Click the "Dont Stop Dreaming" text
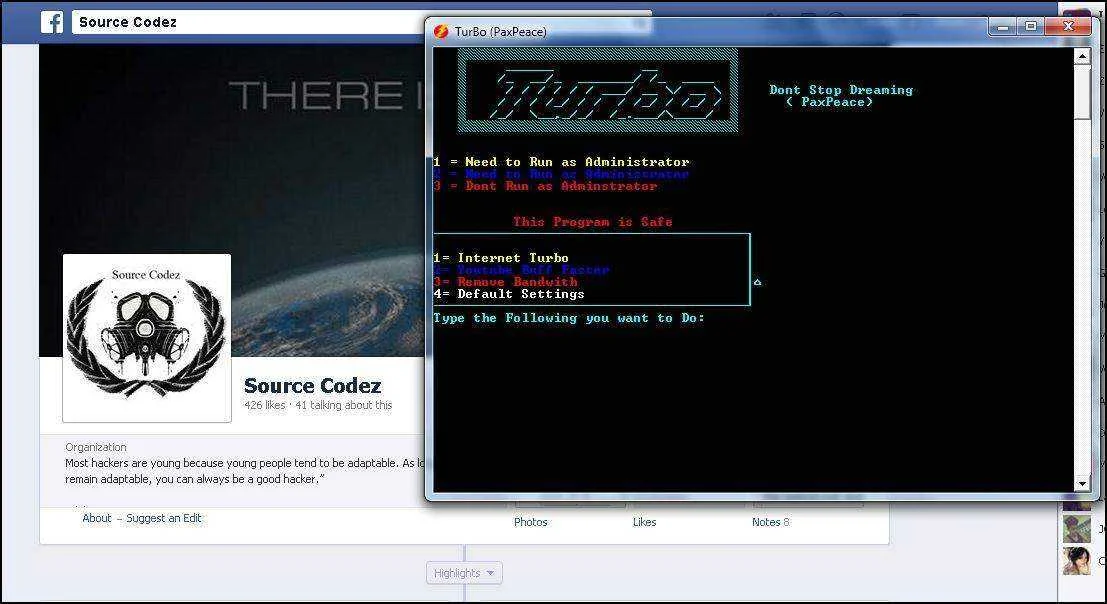Viewport: 1107px width, 604px height. 841,90
